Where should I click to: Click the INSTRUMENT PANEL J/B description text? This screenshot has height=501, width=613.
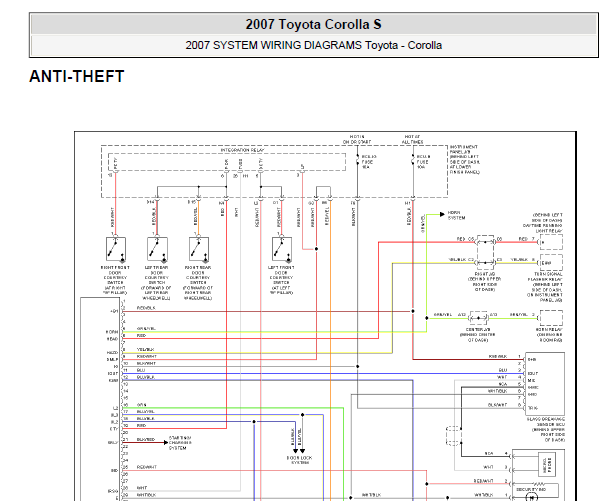point(464,159)
